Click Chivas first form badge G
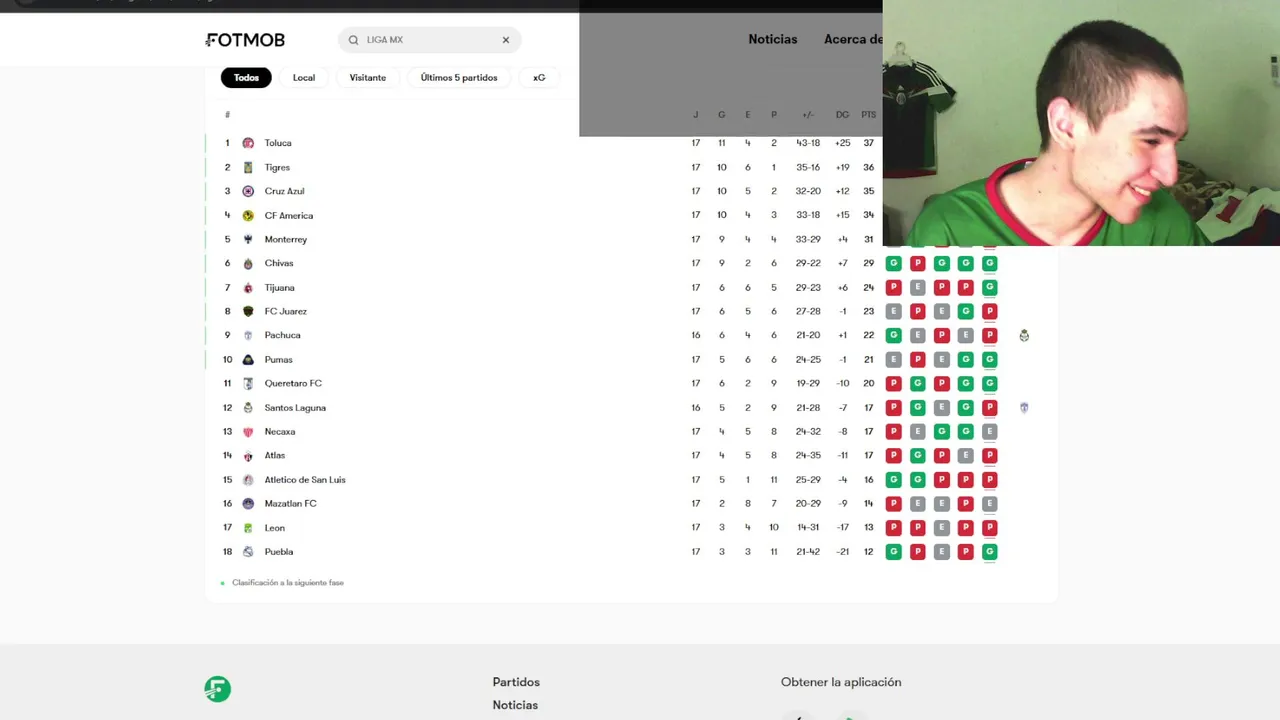 tap(893, 263)
